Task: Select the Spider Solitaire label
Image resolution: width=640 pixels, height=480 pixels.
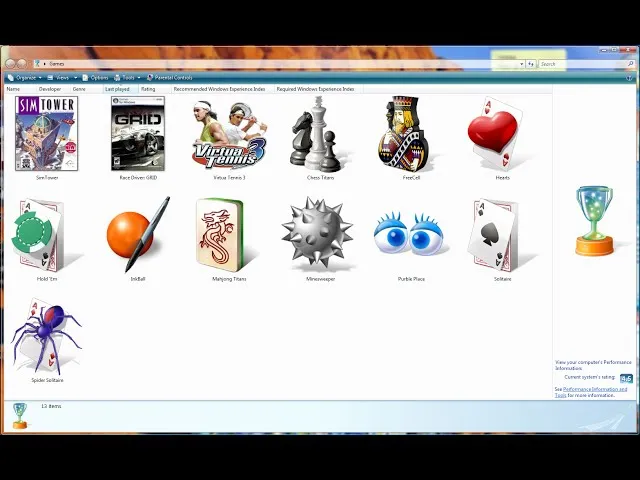Action: tap(47, 380)
